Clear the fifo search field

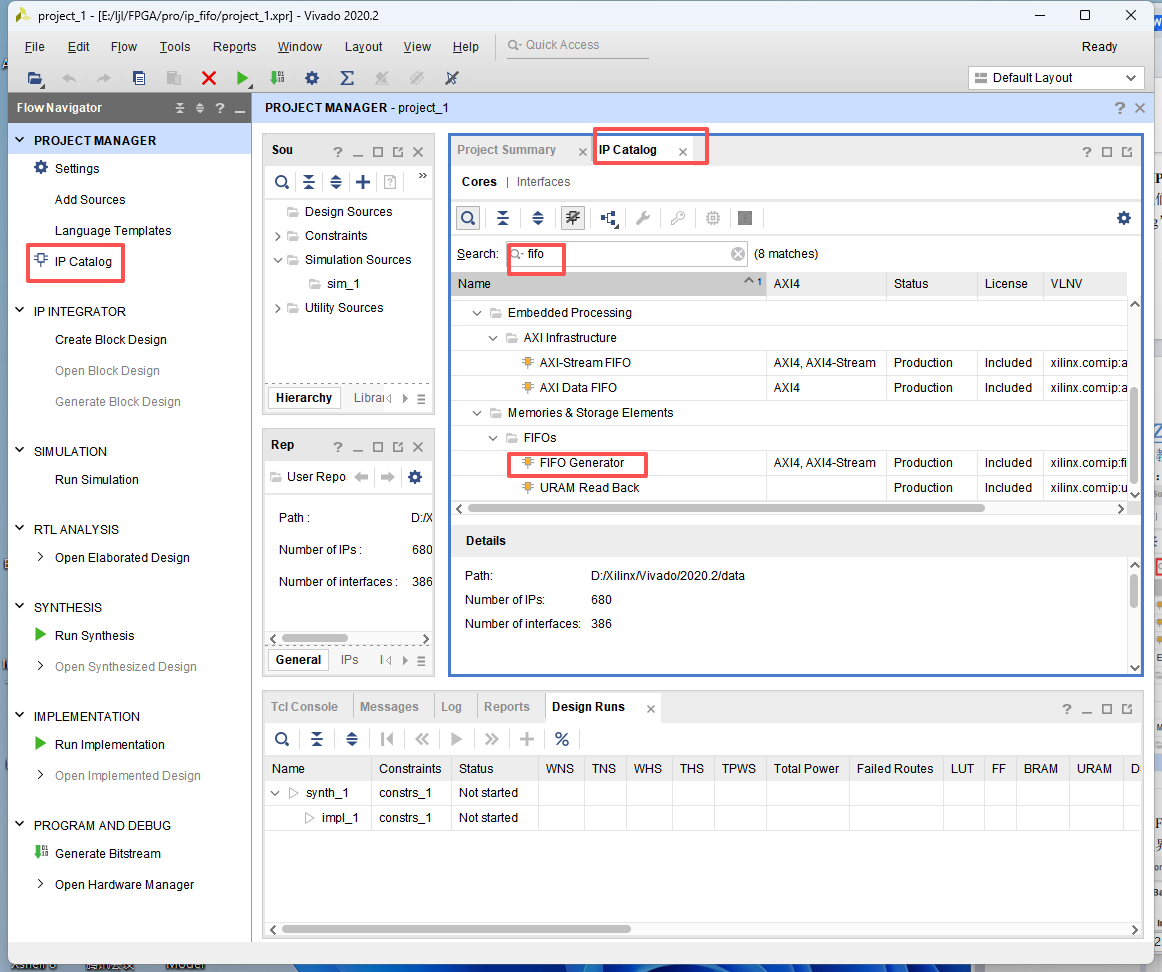tap(737, 254)
